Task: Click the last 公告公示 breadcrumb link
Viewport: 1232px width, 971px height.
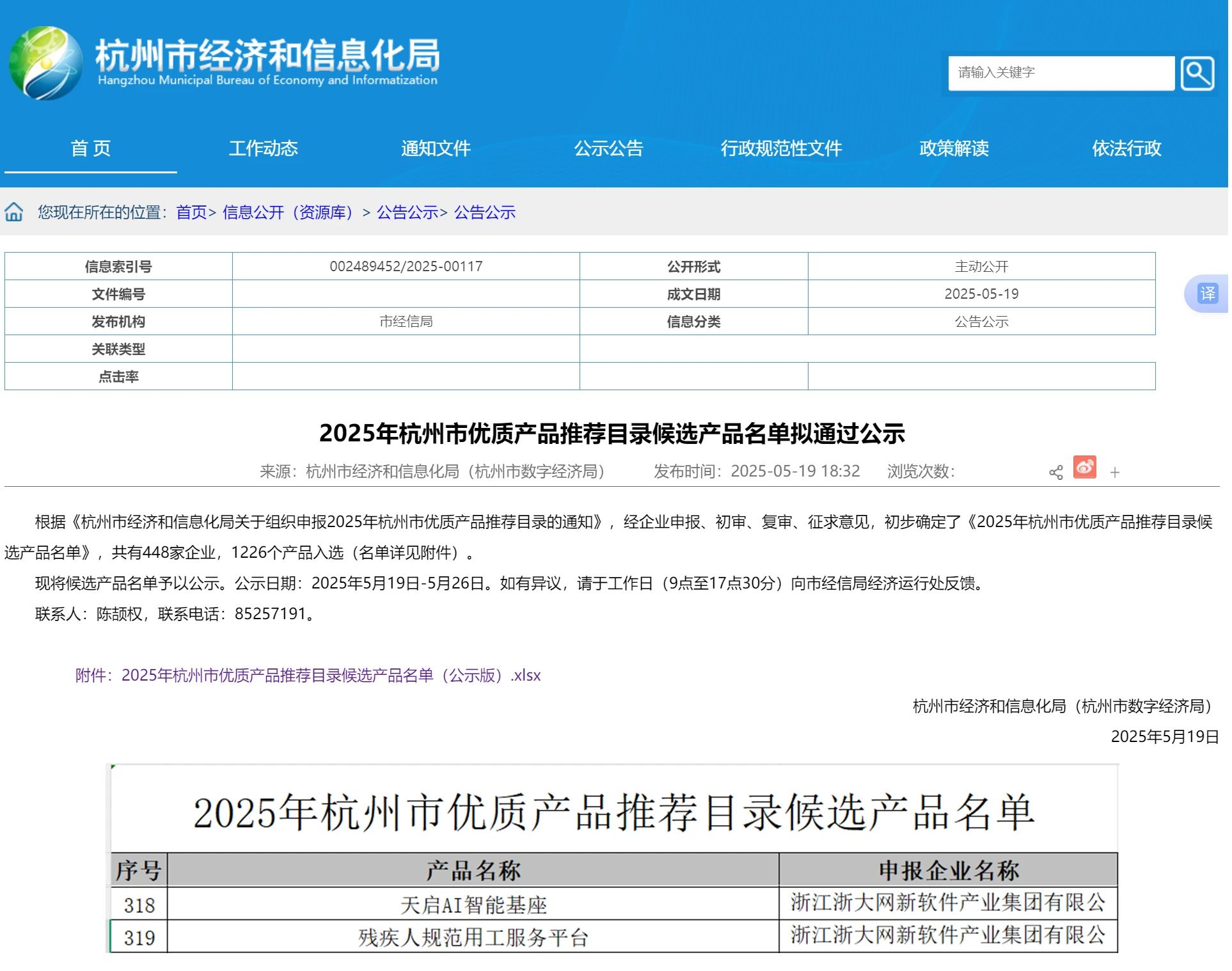Action: point(486,213)
